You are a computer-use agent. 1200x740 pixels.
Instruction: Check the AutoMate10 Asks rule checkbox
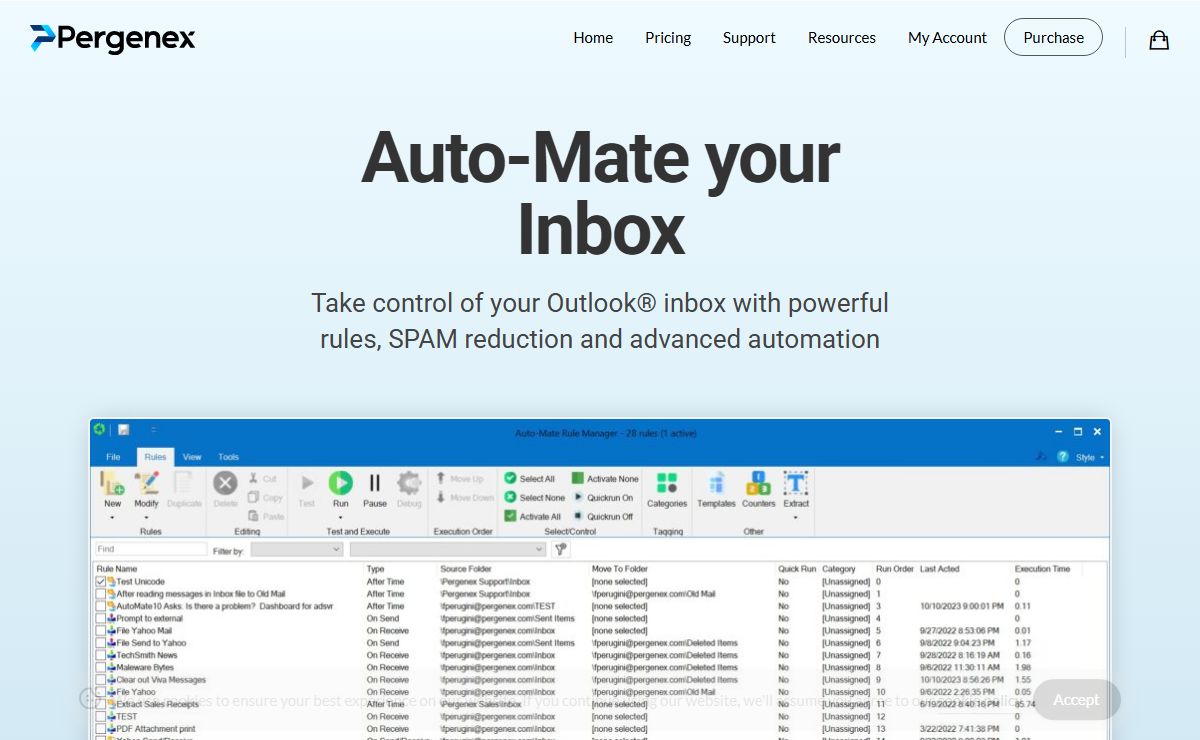click(100, 606)
